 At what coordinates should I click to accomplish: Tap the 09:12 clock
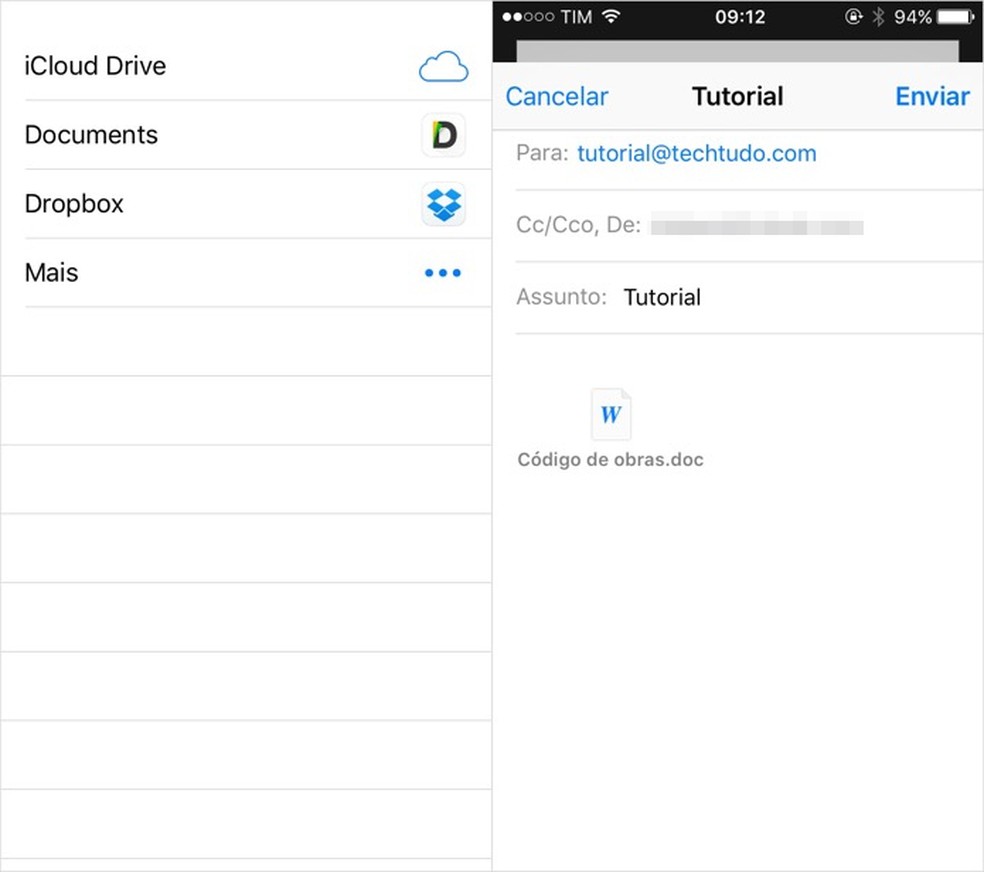(x=741, y=17)
